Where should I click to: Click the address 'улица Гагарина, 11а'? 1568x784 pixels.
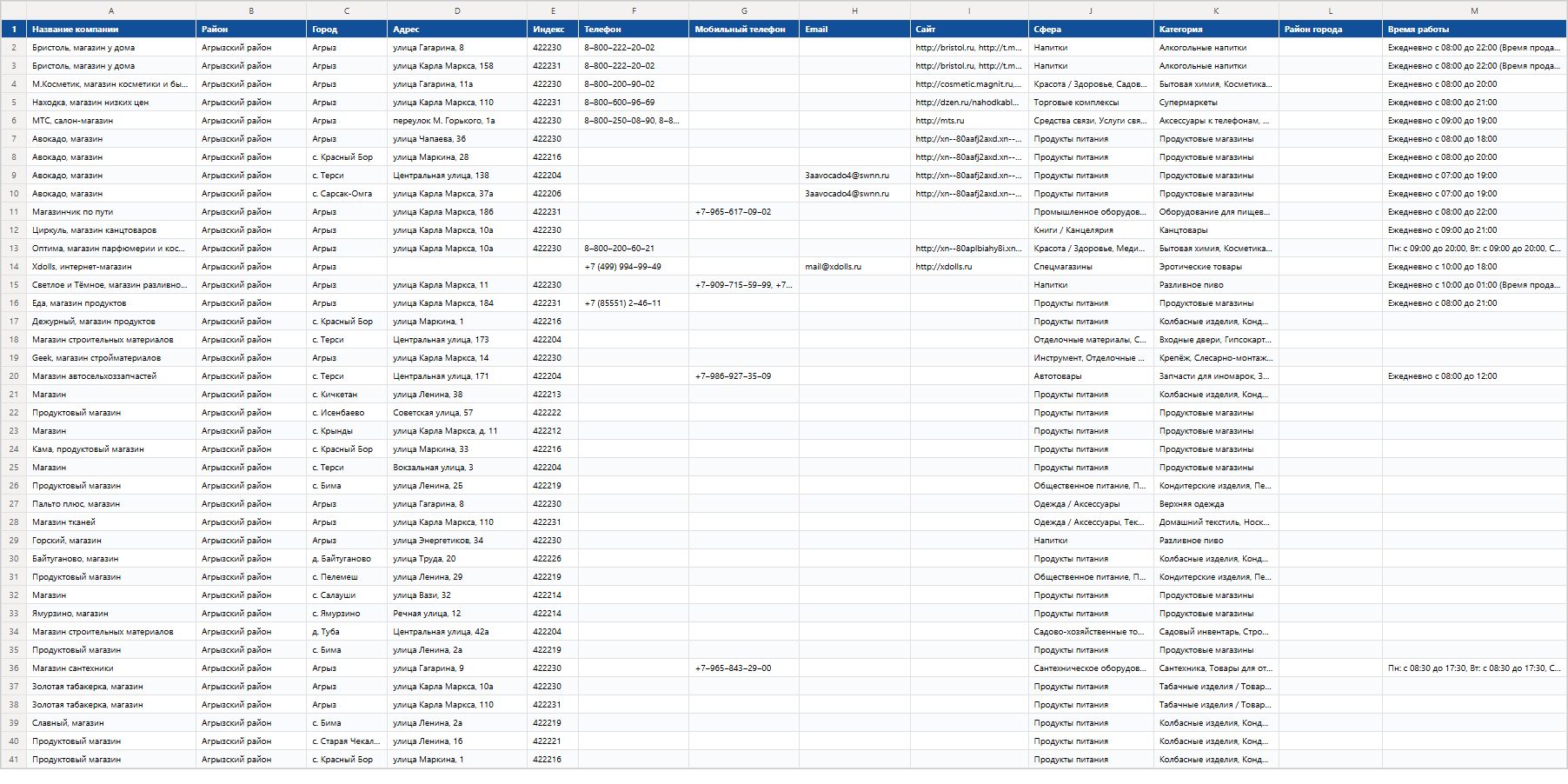click(x=457, y=84)
